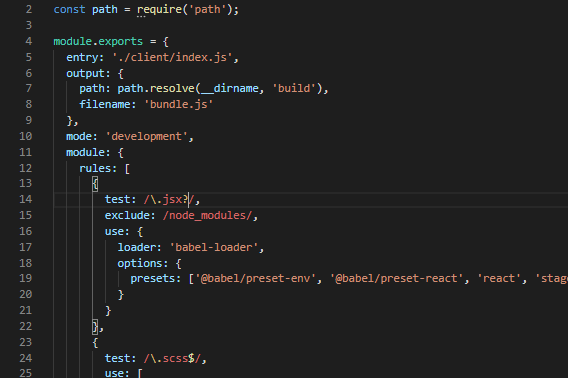Click the 'react' preset string
Viewport: 568px width, 378px height.
click(498, 278)
